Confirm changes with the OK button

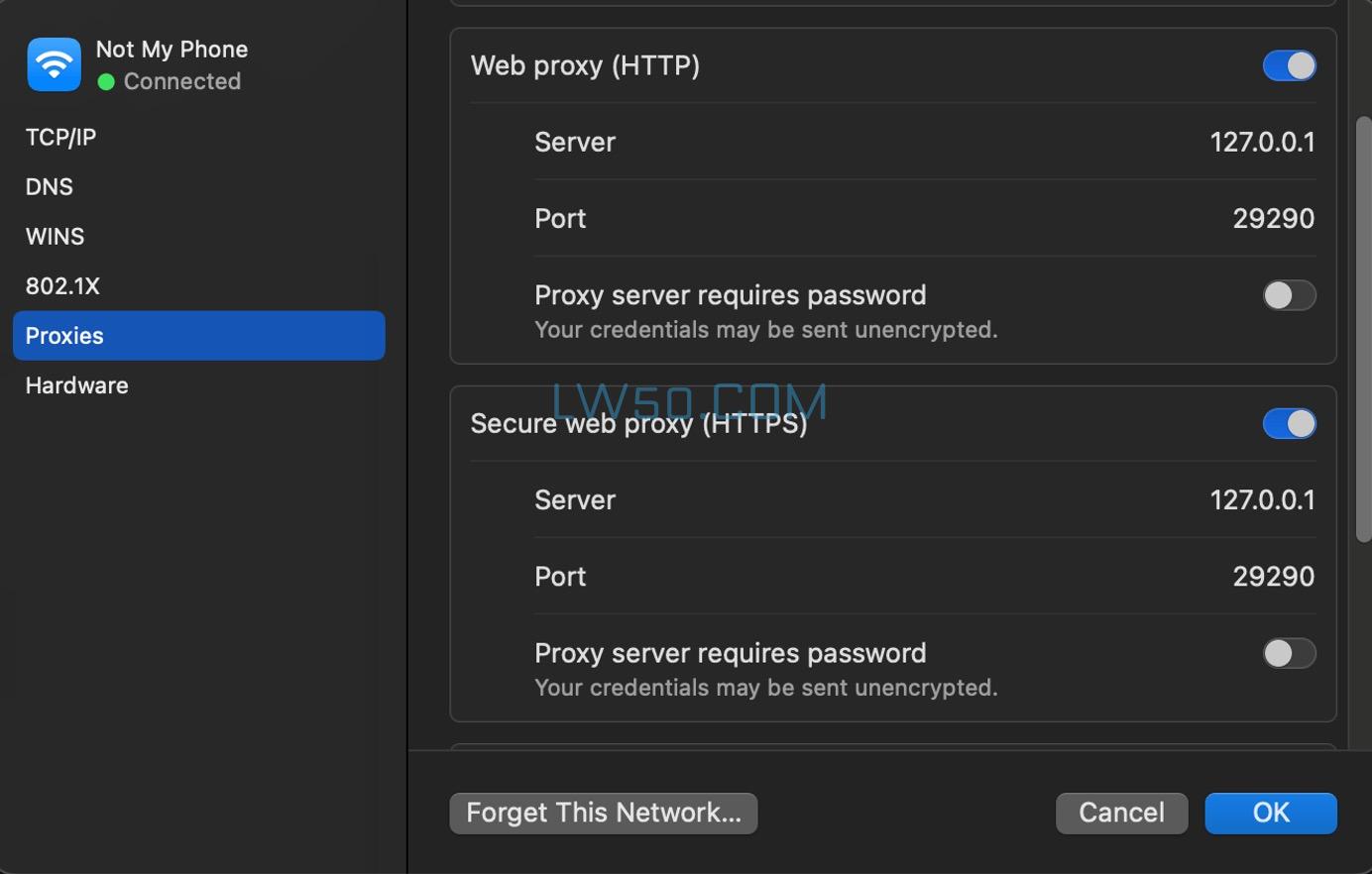[x=1270, y=814]
